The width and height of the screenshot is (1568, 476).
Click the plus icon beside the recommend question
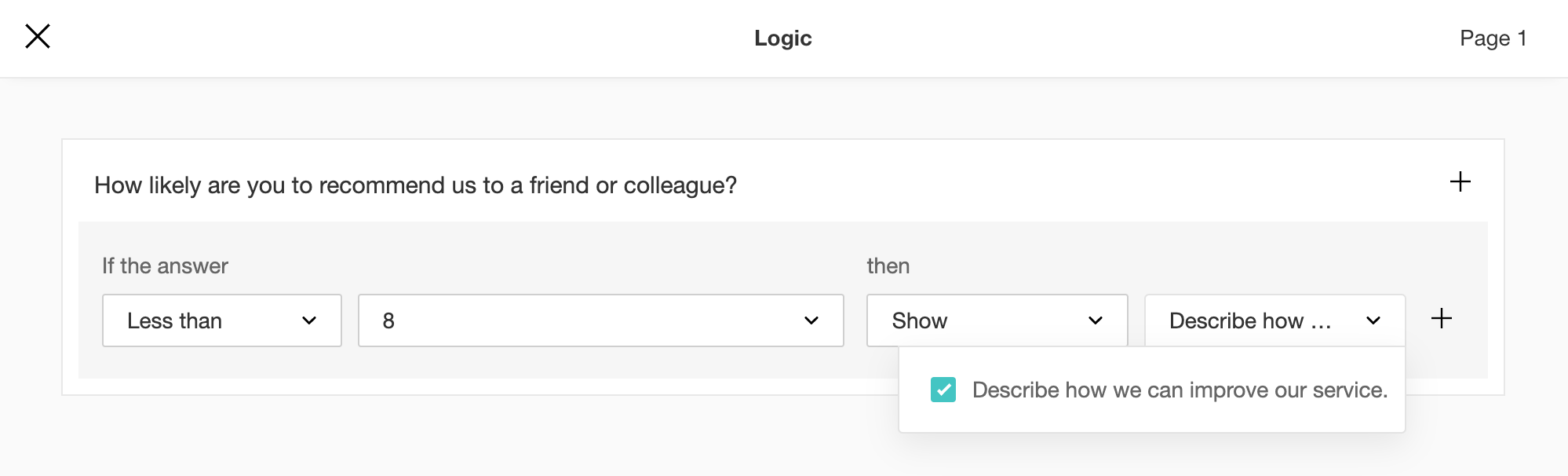click(1460, 182)
